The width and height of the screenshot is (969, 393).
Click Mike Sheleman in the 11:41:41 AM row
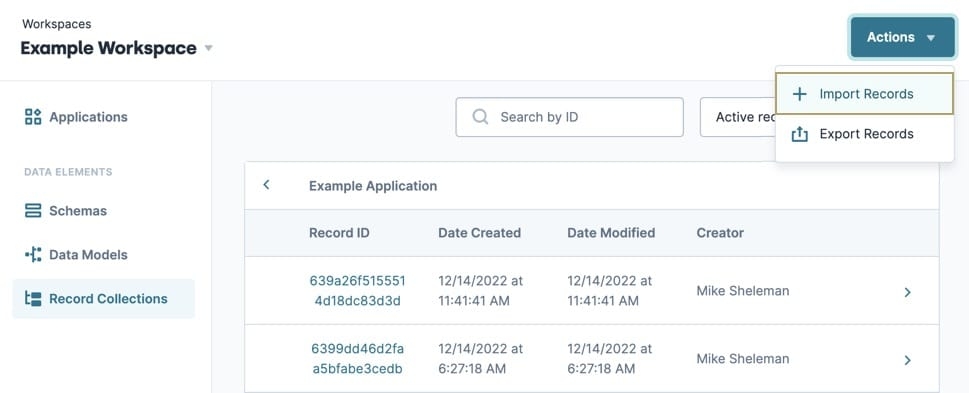743,291
